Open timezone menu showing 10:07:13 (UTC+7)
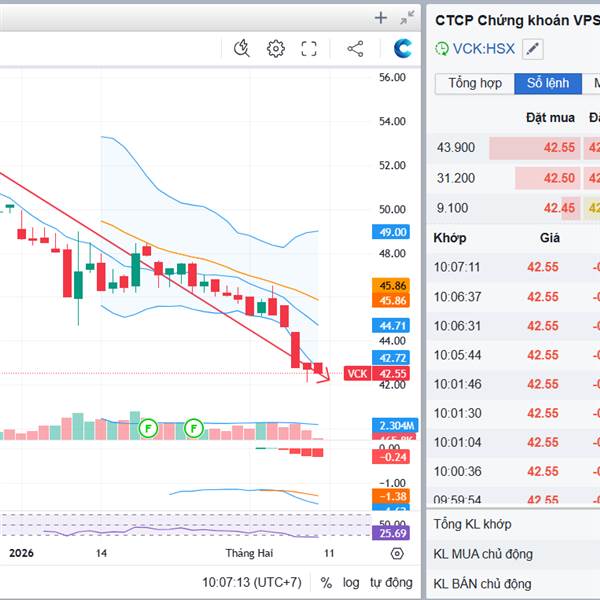This screenshot has height=600, width=600. (x=250, y=582)
